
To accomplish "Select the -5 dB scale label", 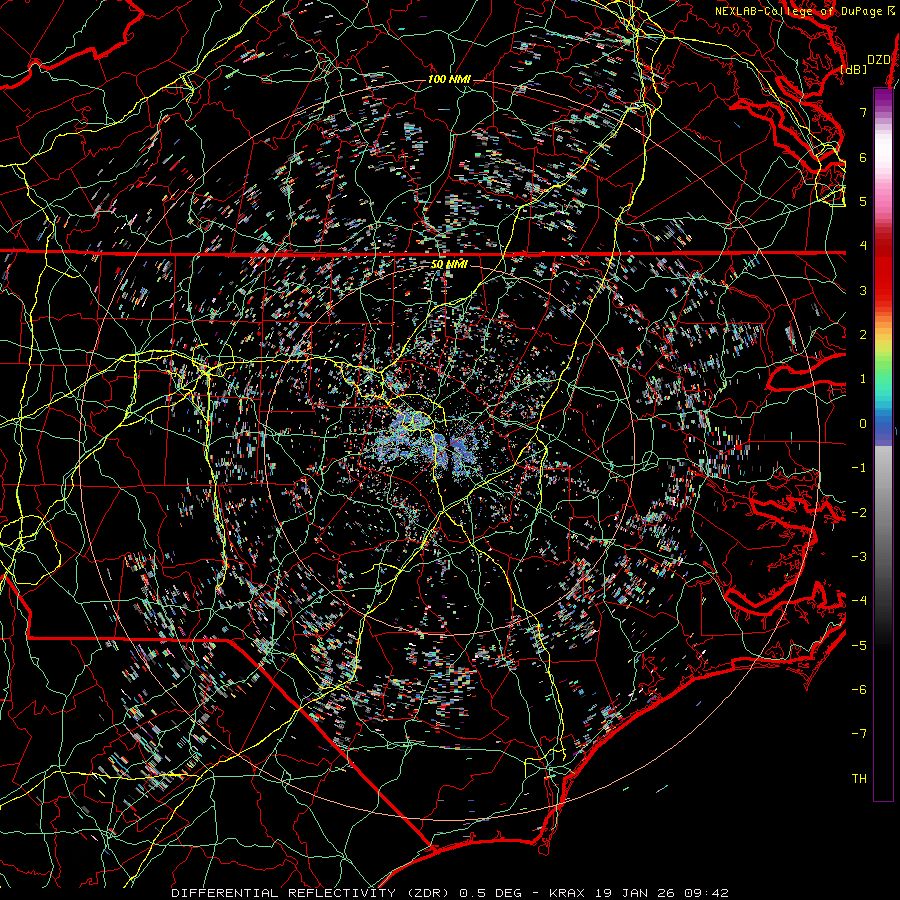I will coord(859,646).
